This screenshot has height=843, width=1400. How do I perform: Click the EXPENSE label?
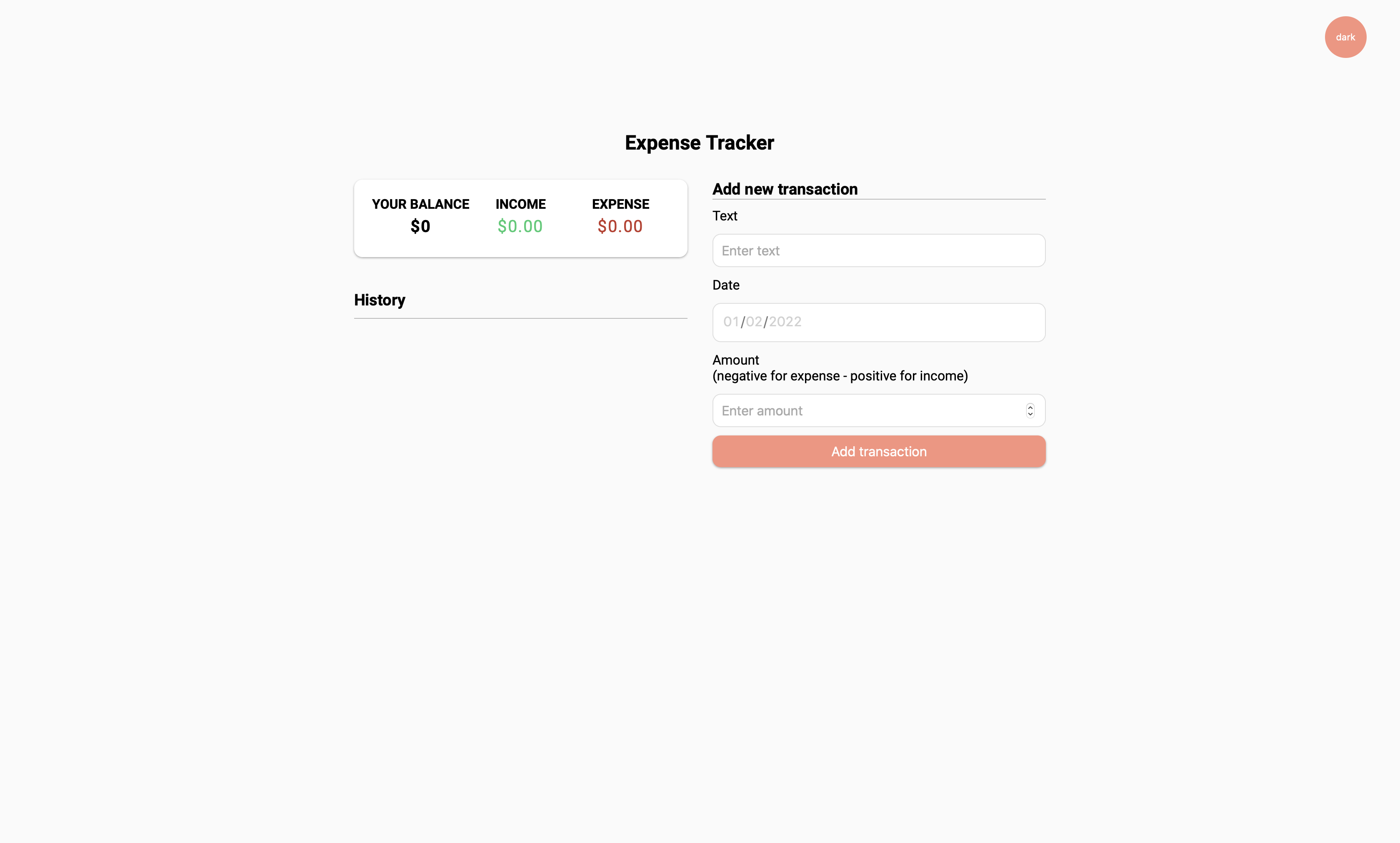coord(620,204)
